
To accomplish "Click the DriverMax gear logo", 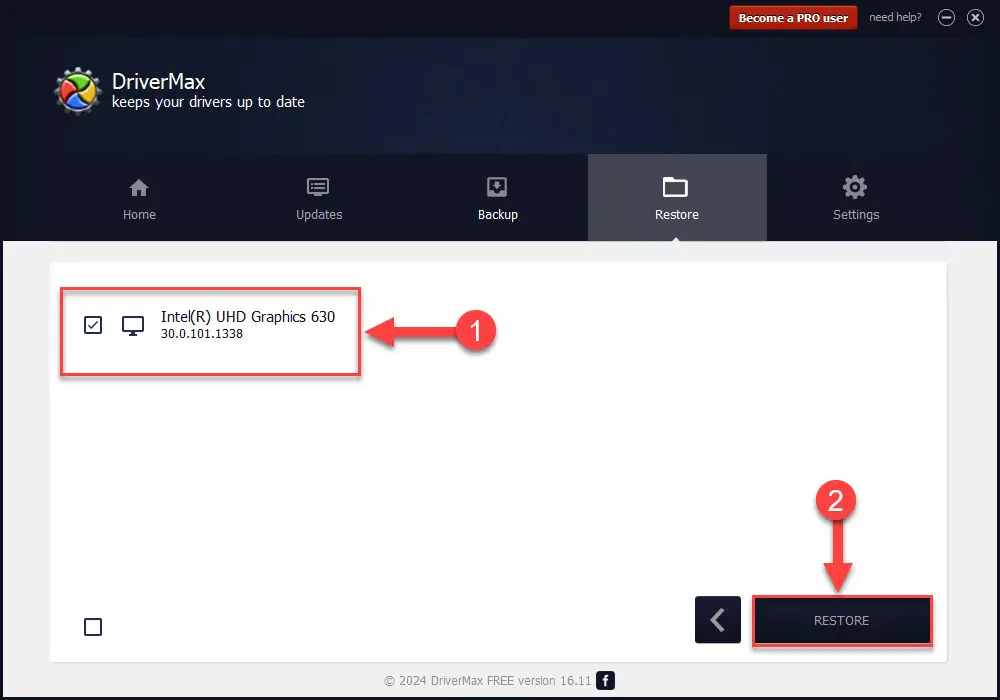I will tap(78, 91).
